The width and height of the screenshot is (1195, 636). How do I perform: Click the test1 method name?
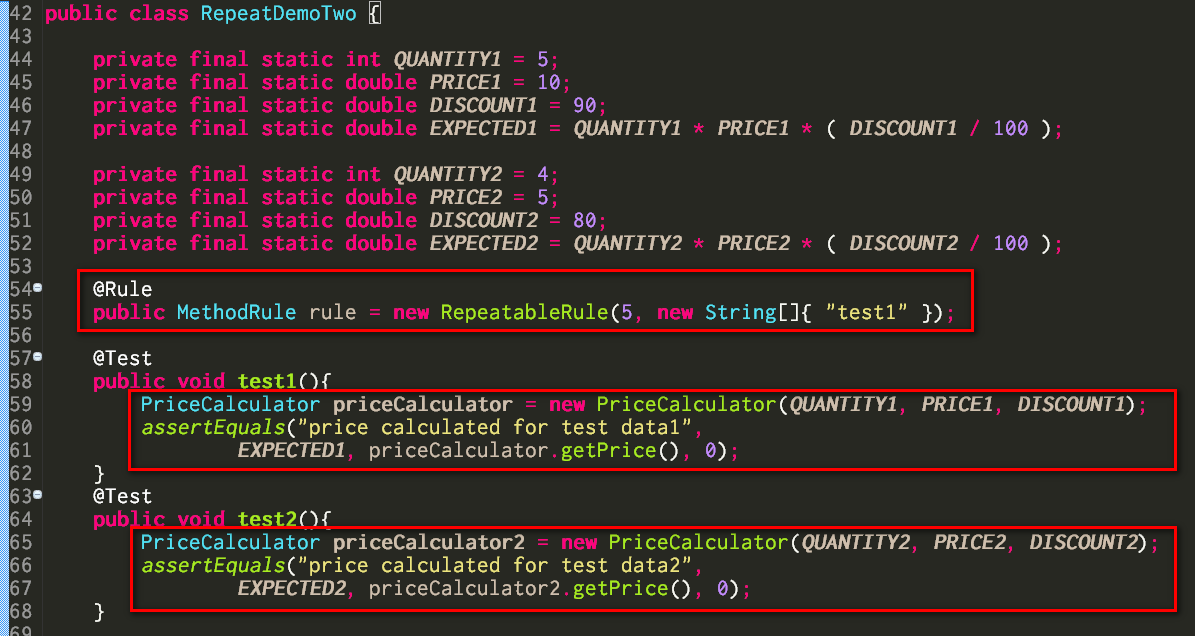click(x=268, y=381)
